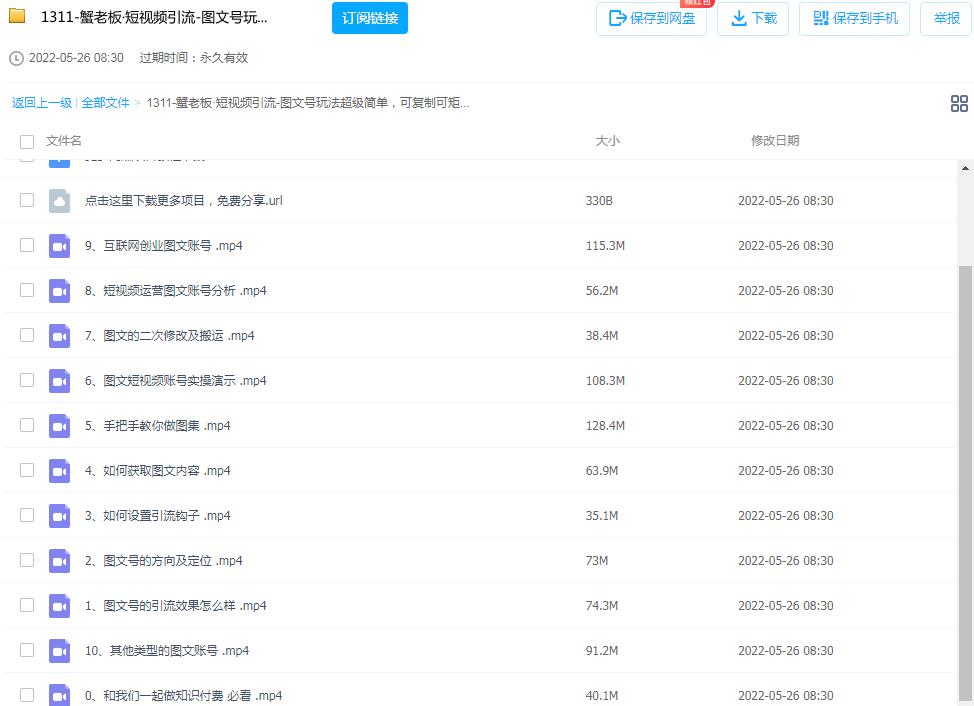Open 全部文件 breadcrumb link
Screen dimensions: 974x706
[105, 103]
